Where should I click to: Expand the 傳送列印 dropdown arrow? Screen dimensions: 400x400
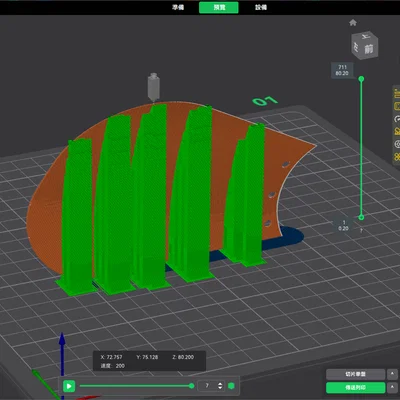[392, 388]
